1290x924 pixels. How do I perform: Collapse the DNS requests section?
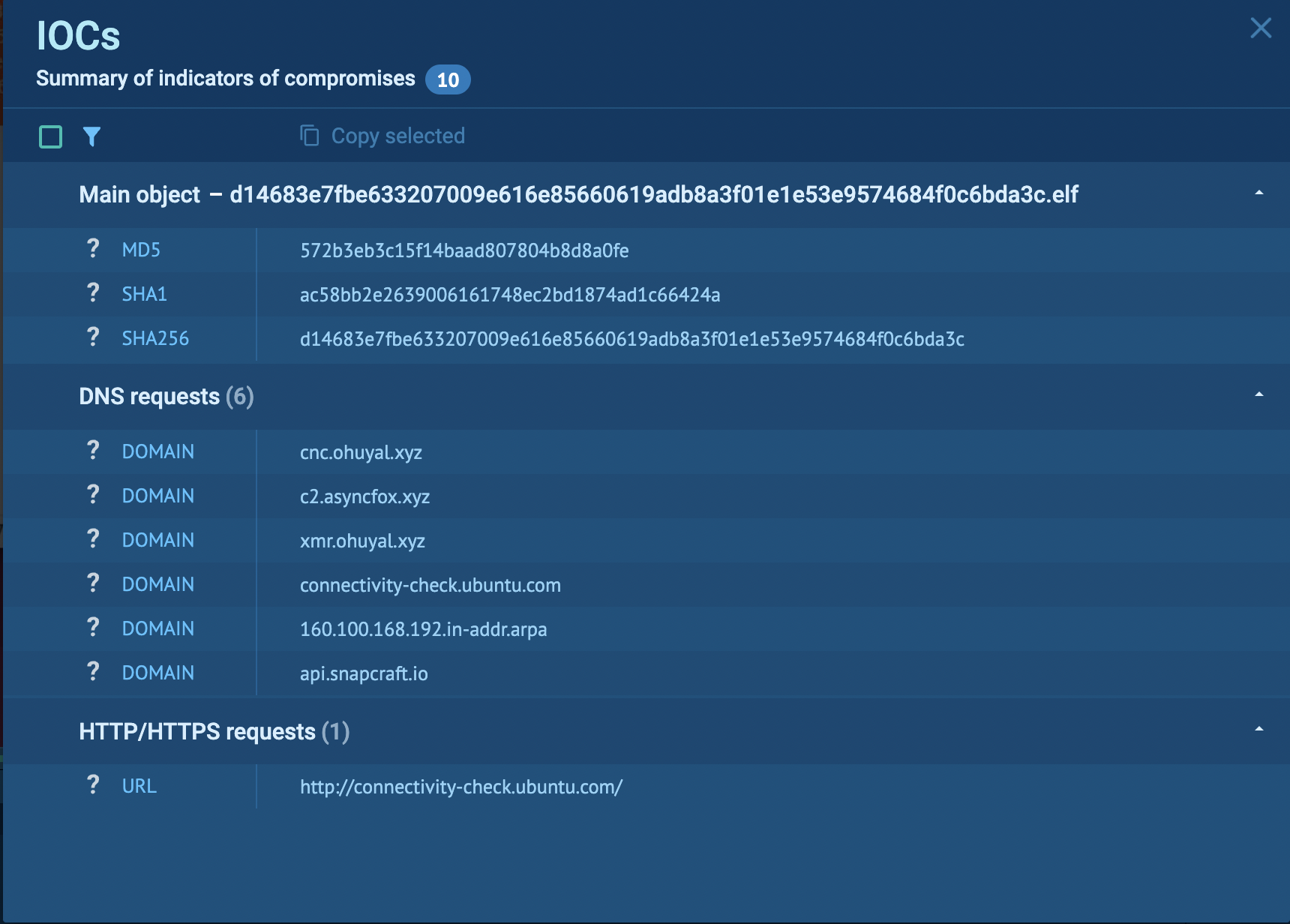(1258, 395)
